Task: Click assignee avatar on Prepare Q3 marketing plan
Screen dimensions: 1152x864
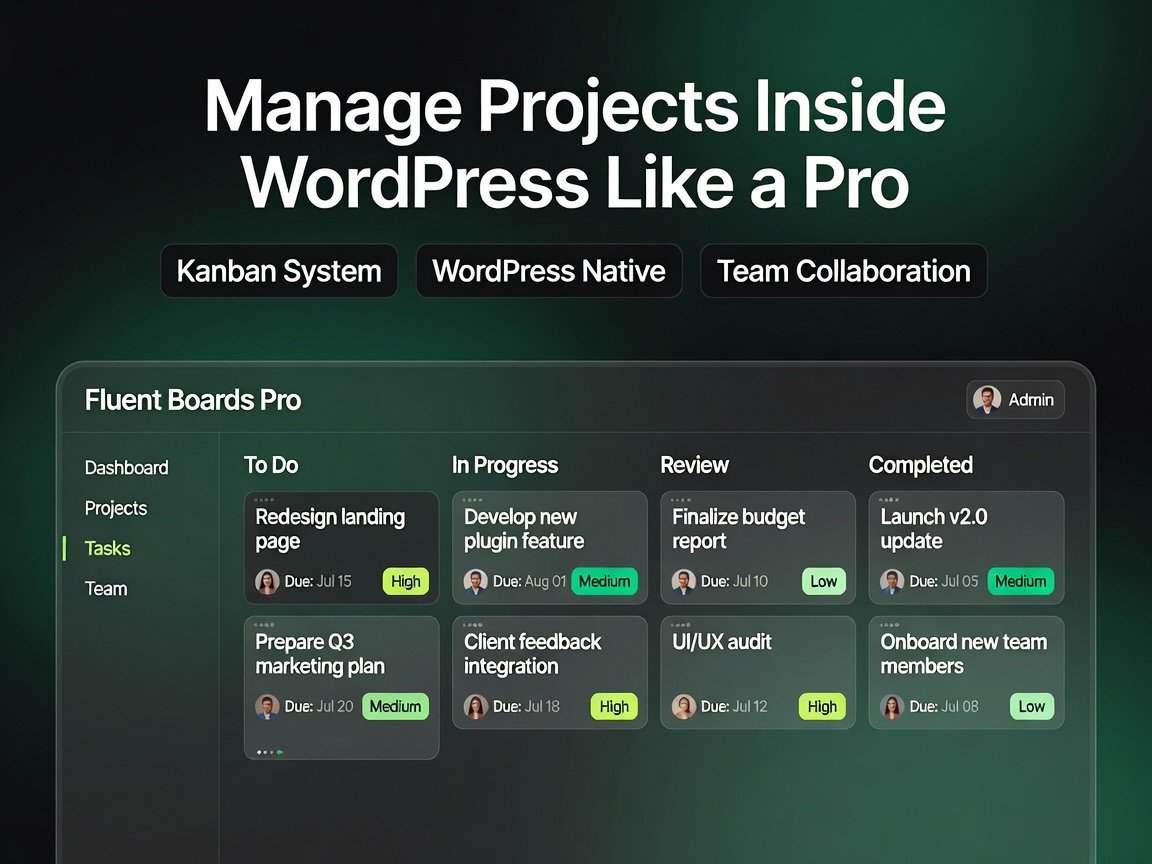Action: pyautogui.click(x=267, y=706)
